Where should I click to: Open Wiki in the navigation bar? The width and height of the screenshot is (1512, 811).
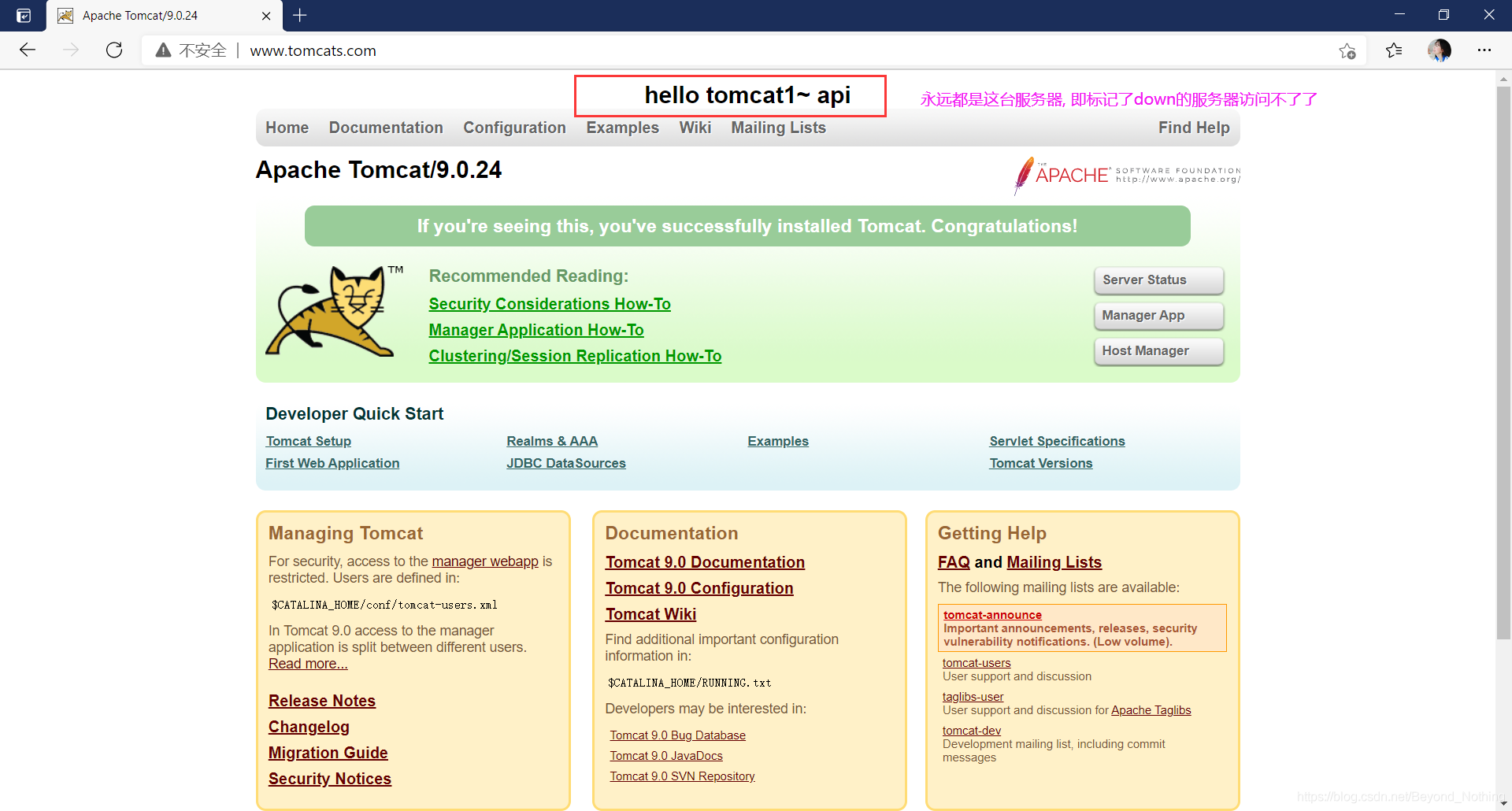pos(695,128)
